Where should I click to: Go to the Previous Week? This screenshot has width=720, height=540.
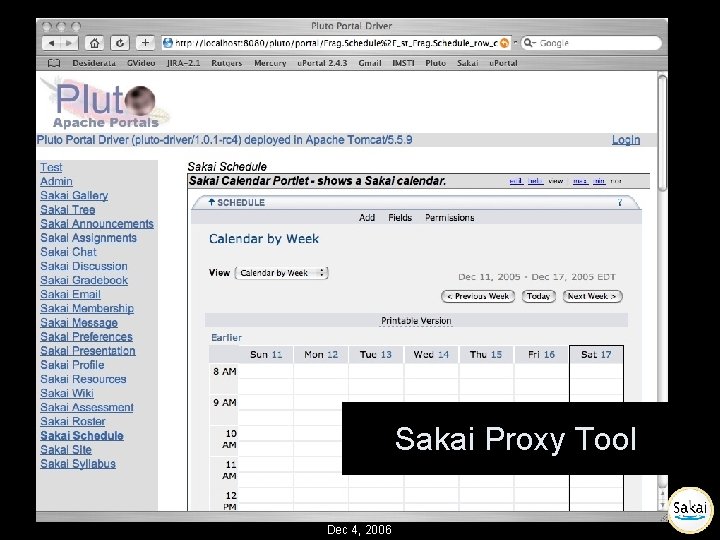[x=478, y=297]
